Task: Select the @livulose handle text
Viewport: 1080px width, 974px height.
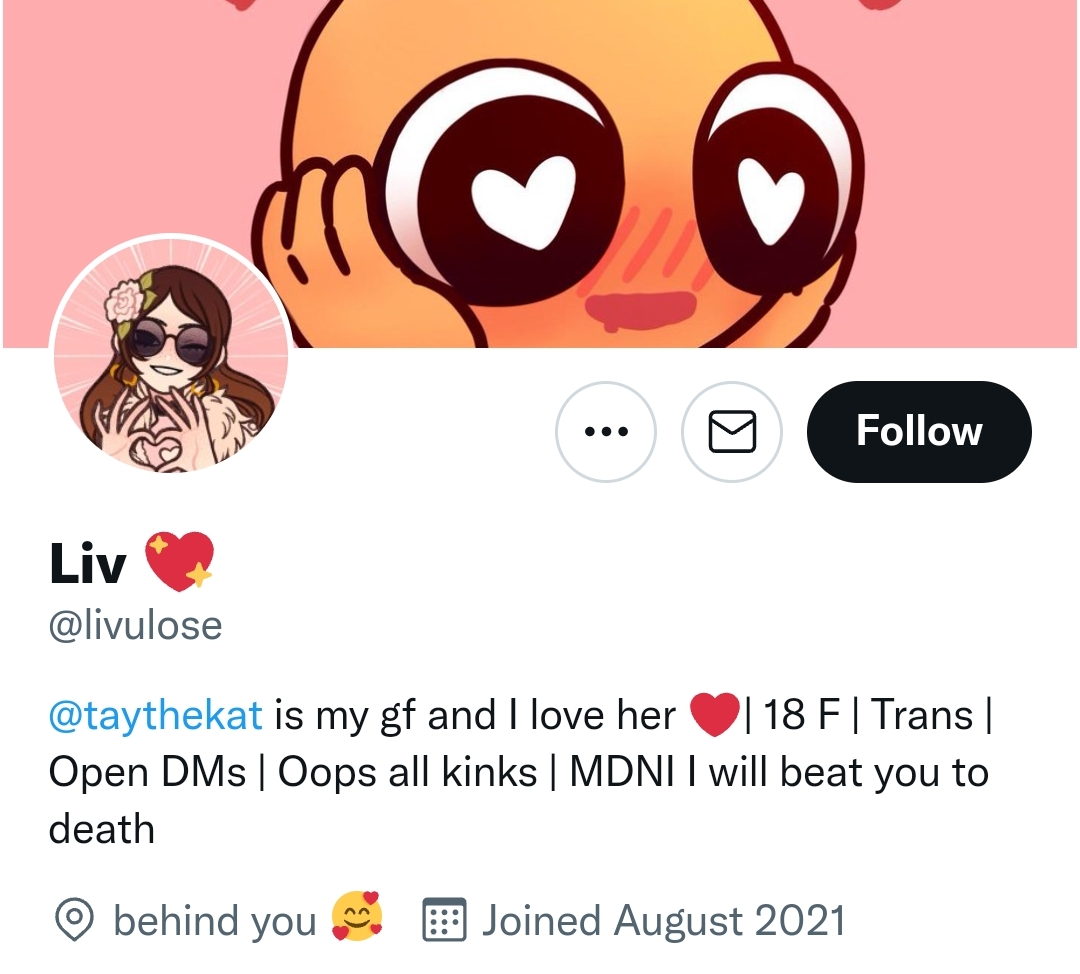Action: click(x=136, y=625)
